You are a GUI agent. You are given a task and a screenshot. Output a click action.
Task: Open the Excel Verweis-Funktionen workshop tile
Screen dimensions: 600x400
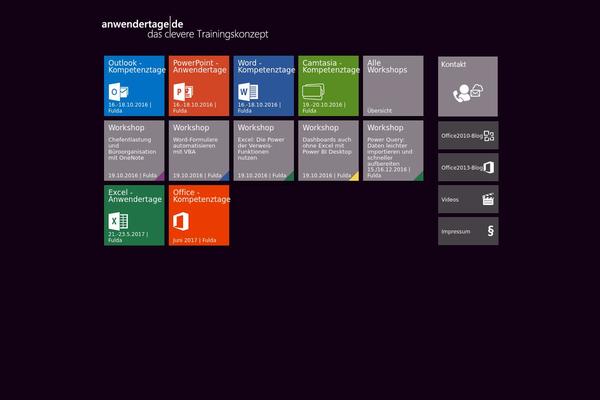click(x=264, y=151)
